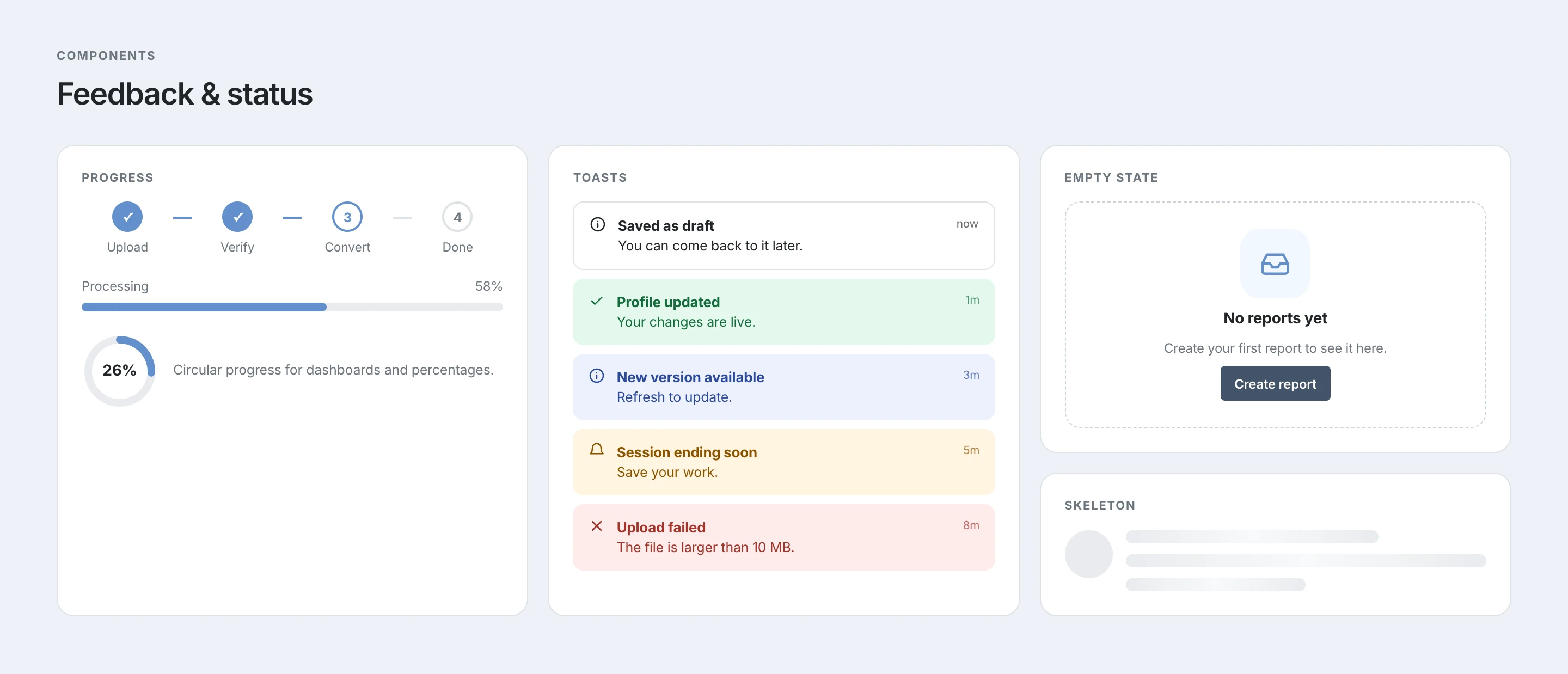Click the 'Profile updated' toast title

(667, 302)
